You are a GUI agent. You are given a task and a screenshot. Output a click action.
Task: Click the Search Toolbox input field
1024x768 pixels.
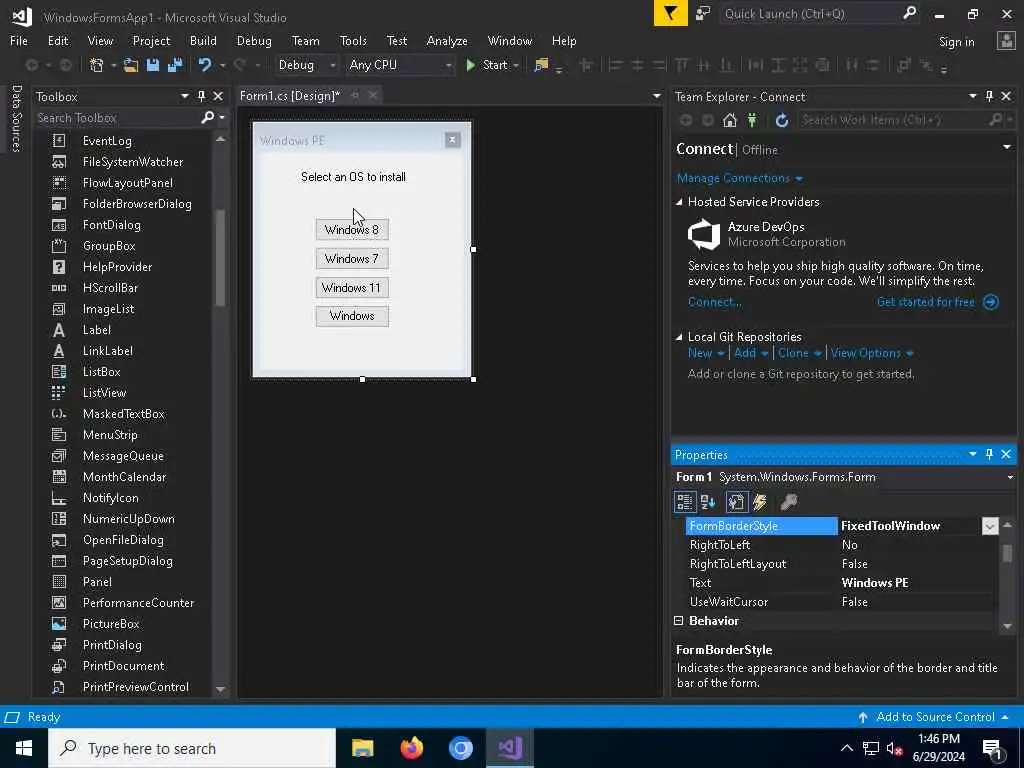118,118
